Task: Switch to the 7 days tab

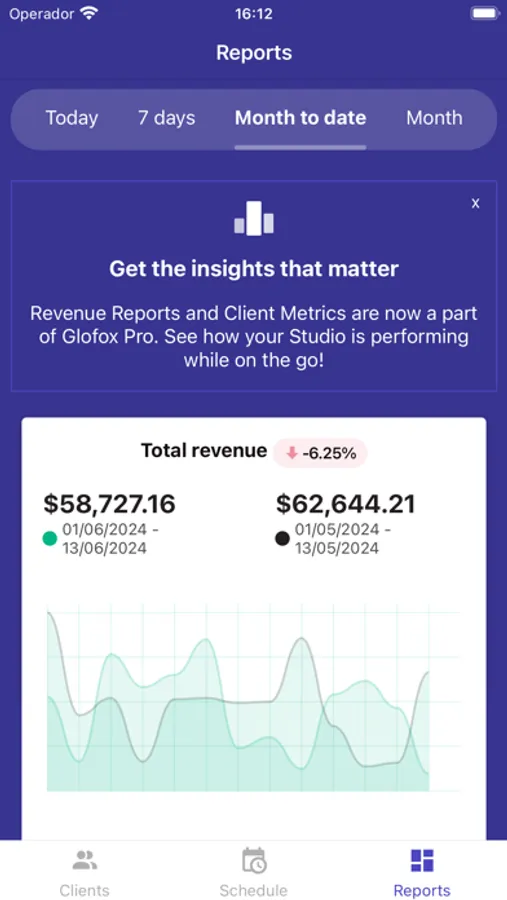Action: coord(167,118)
